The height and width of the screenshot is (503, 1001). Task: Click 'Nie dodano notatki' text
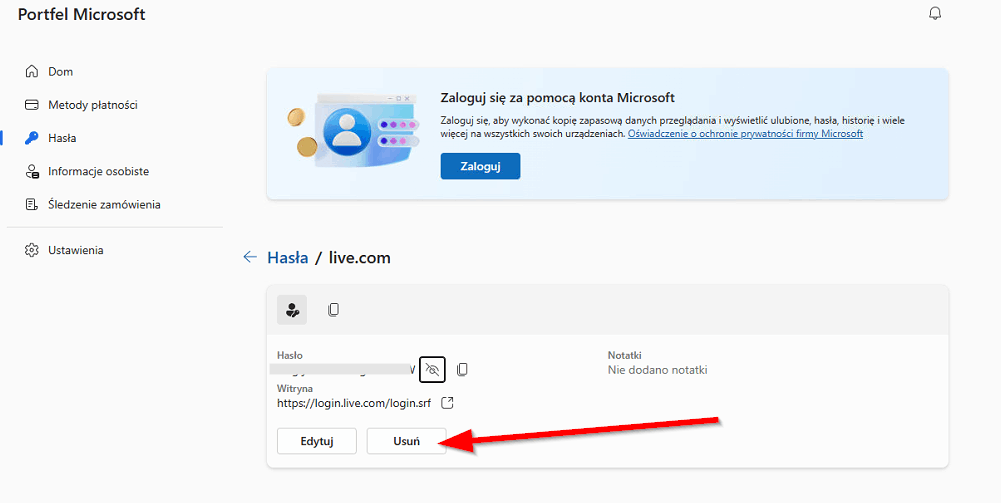pyautogui.click(x=658, y=370)
